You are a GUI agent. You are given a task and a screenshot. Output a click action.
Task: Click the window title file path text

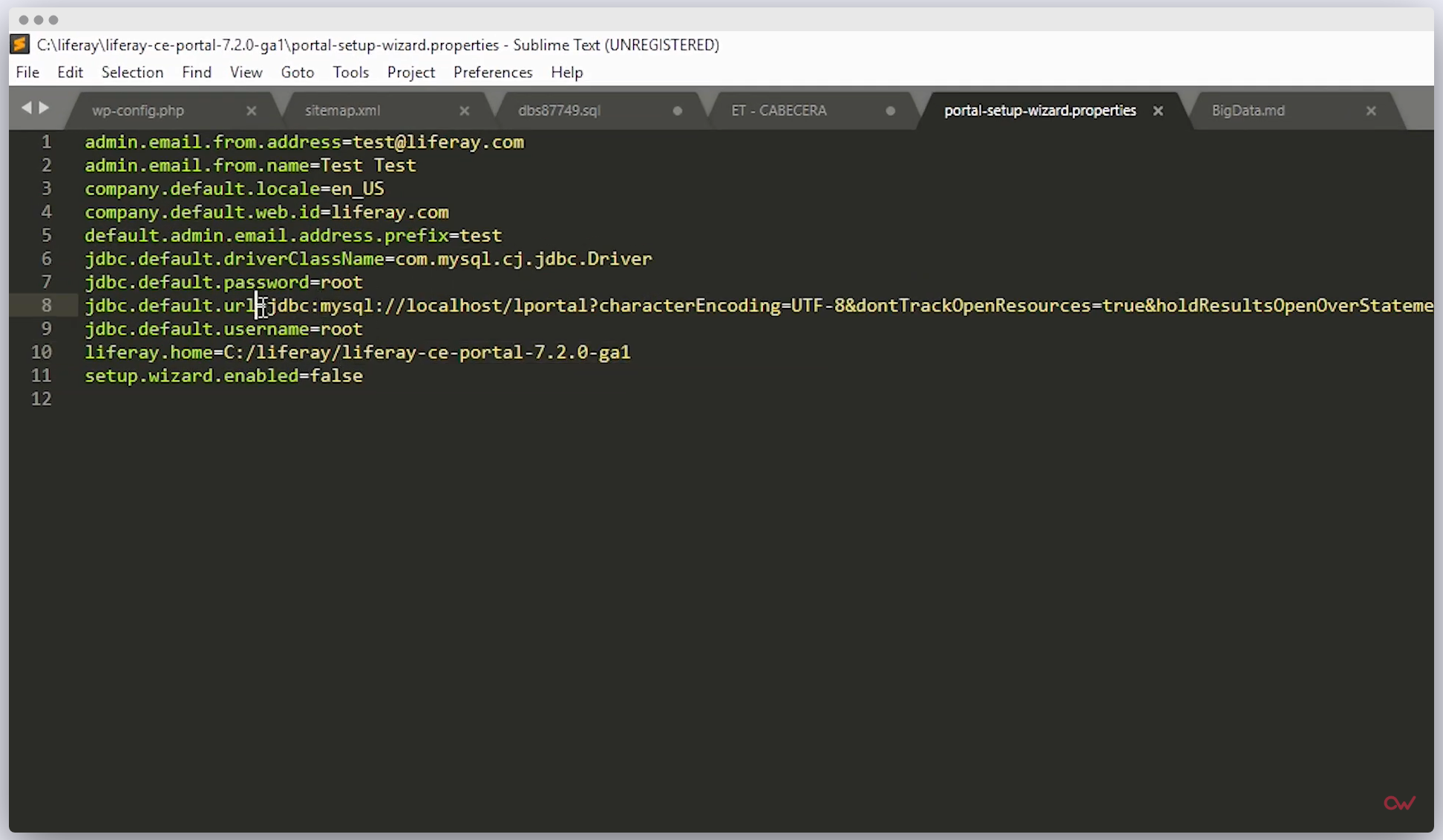pos(268,45)
